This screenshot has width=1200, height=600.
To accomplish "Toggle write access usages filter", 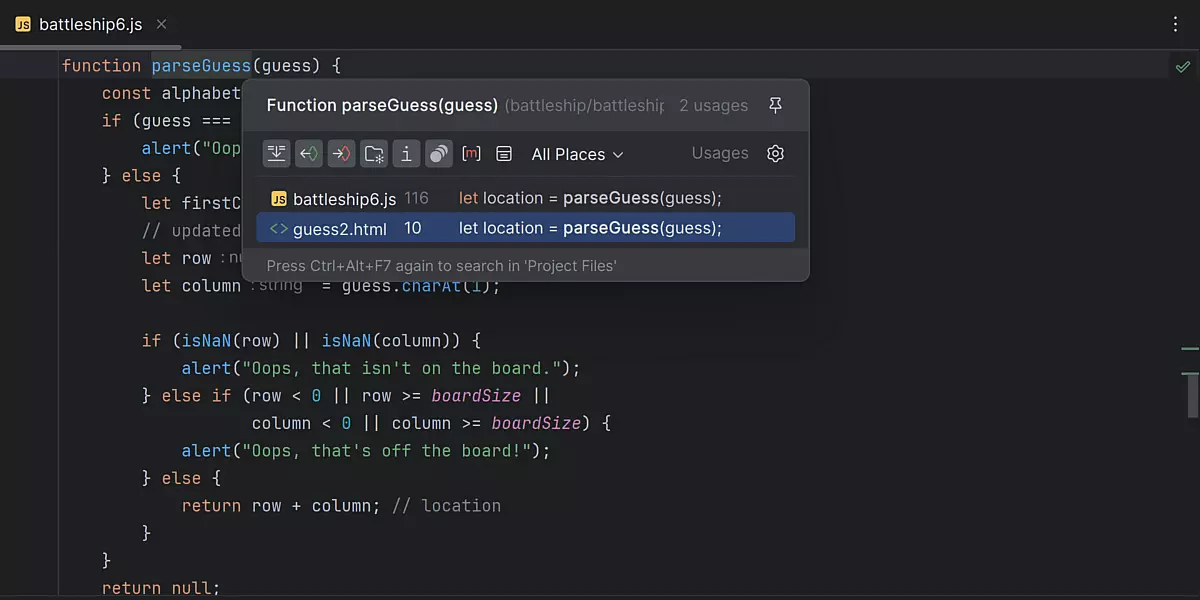I will pos(341,154).
